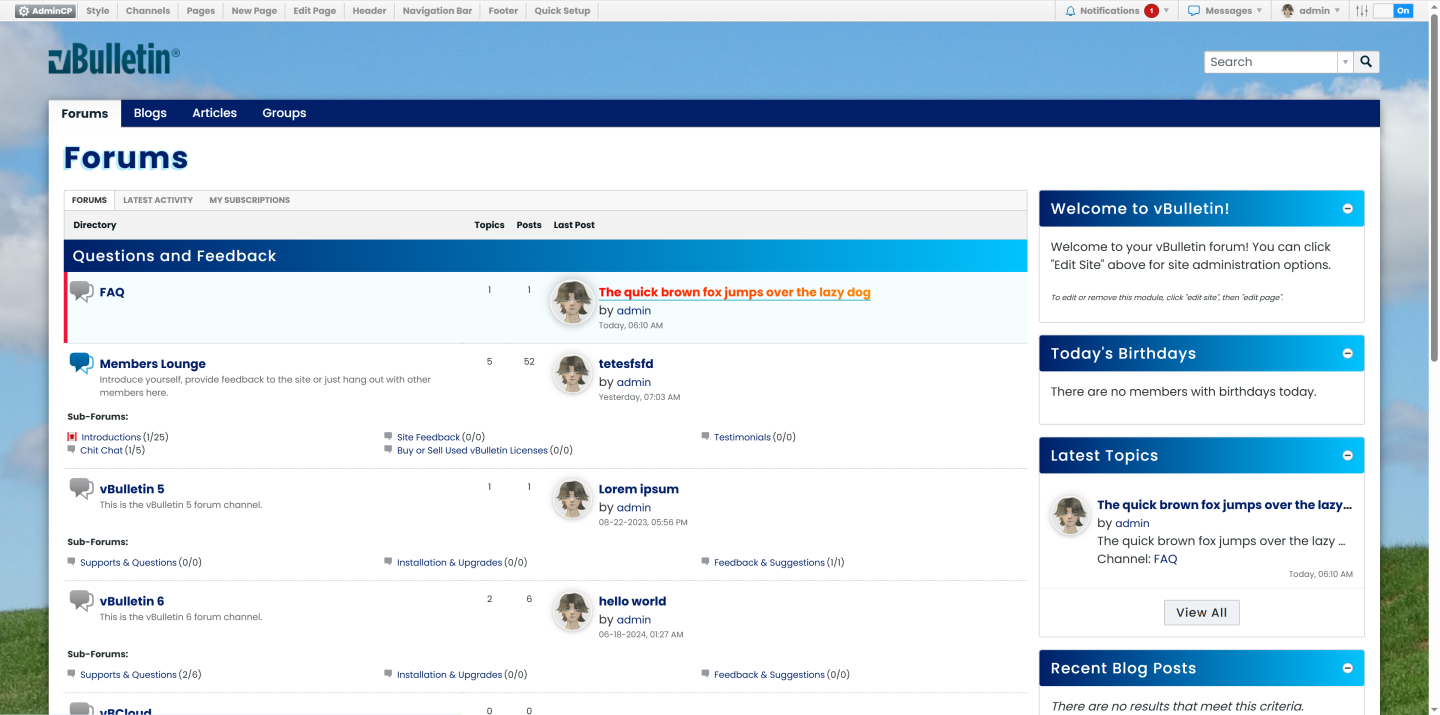Open the Style toolbar menu
The width and height of the screenshot is (1440, 715).
click(98, 11)
